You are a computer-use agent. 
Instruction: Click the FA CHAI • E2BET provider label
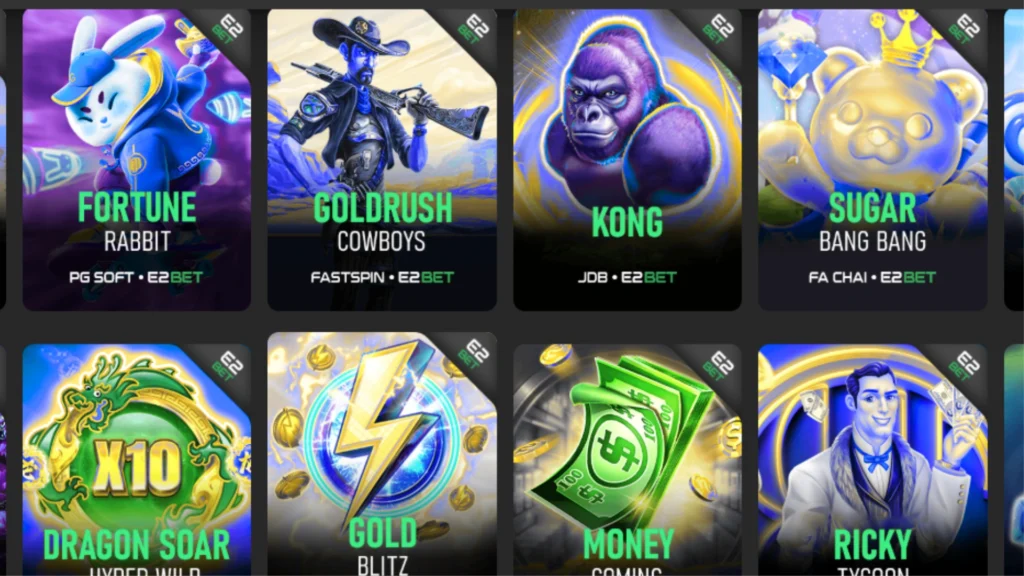pos(872,278)
